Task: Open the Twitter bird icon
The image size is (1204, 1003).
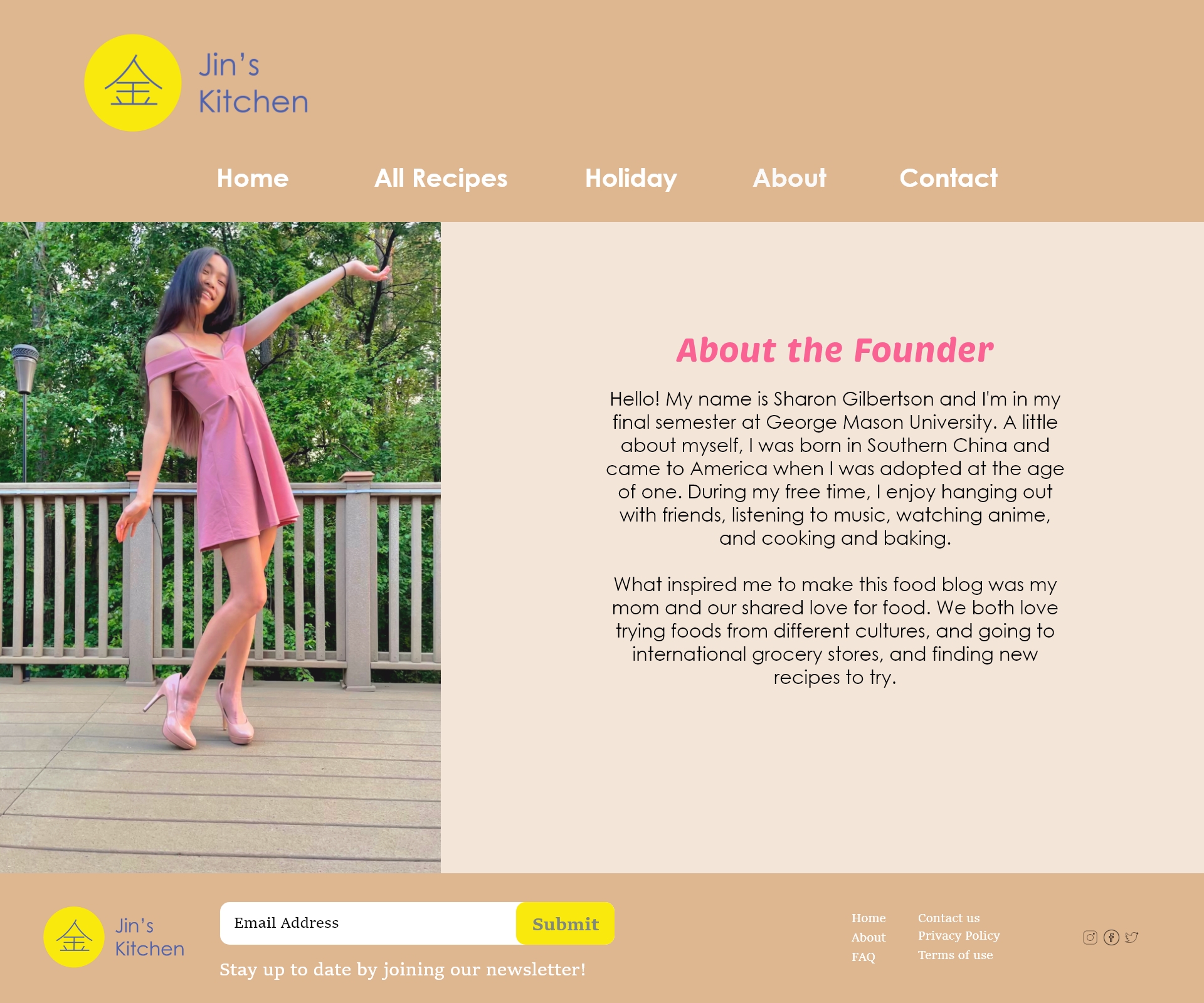Action: coord(1132,937)
